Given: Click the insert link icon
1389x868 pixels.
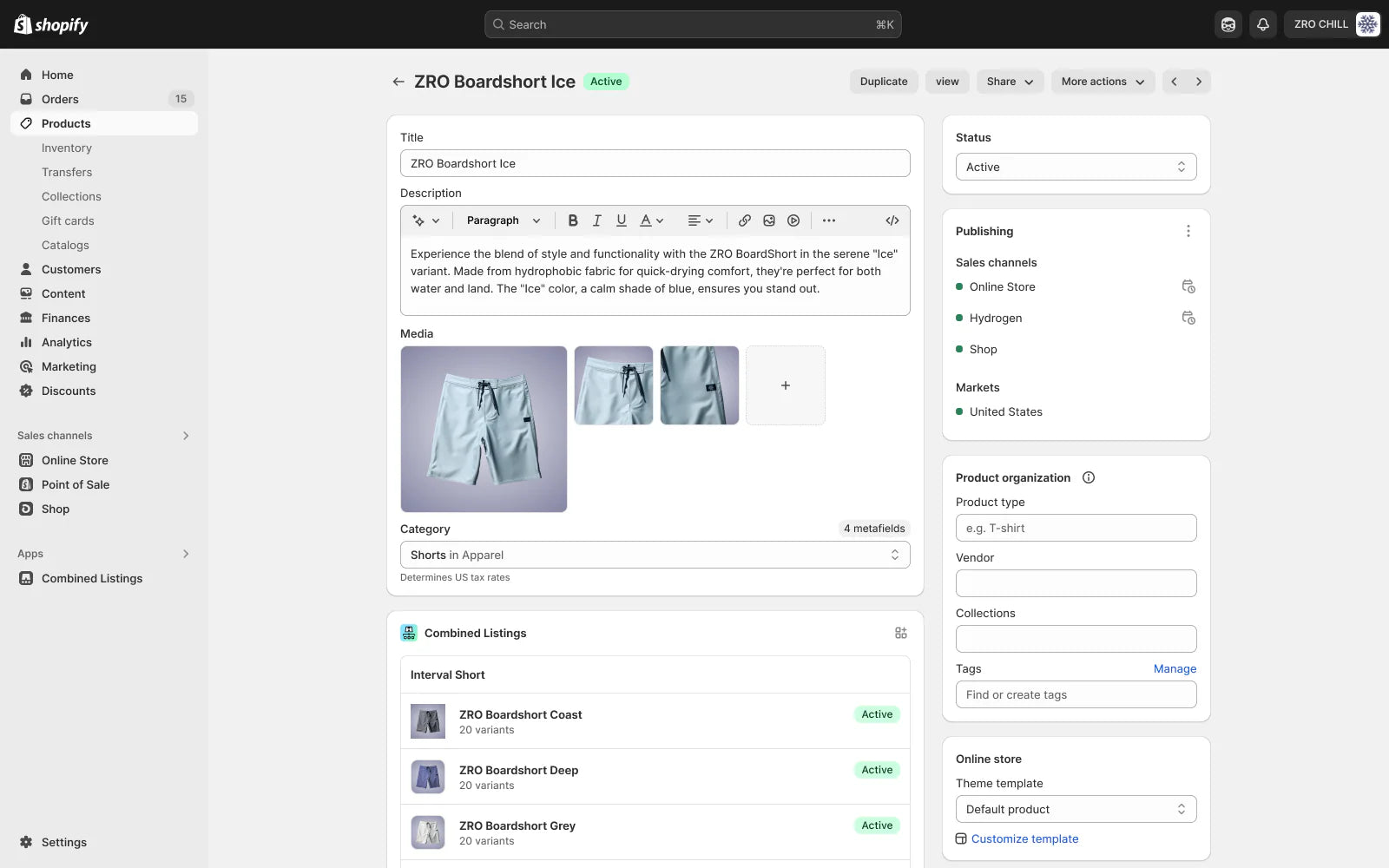Looking at the screenshot, I should [744, 220].
